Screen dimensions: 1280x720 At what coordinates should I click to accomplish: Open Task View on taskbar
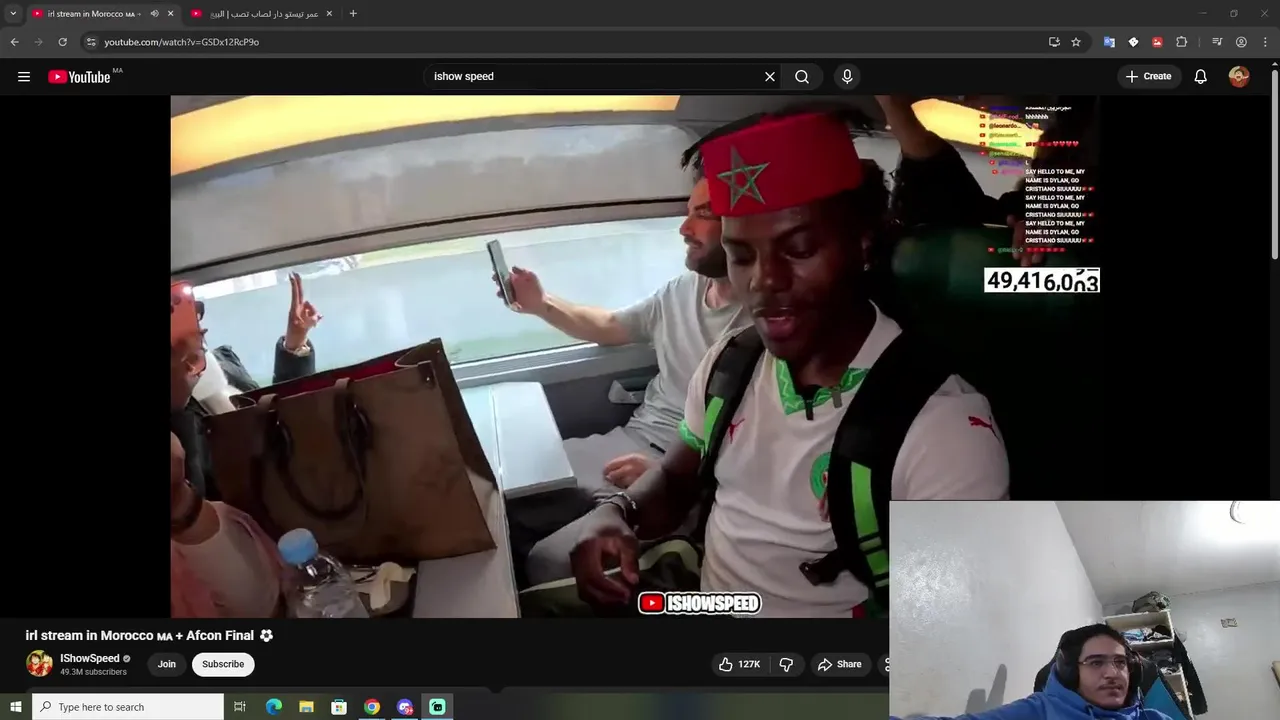pos(240,707)
